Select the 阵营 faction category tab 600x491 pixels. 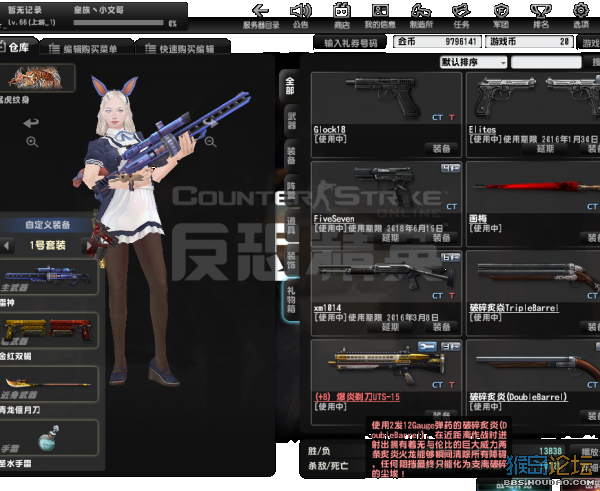(x=291, y=191)
